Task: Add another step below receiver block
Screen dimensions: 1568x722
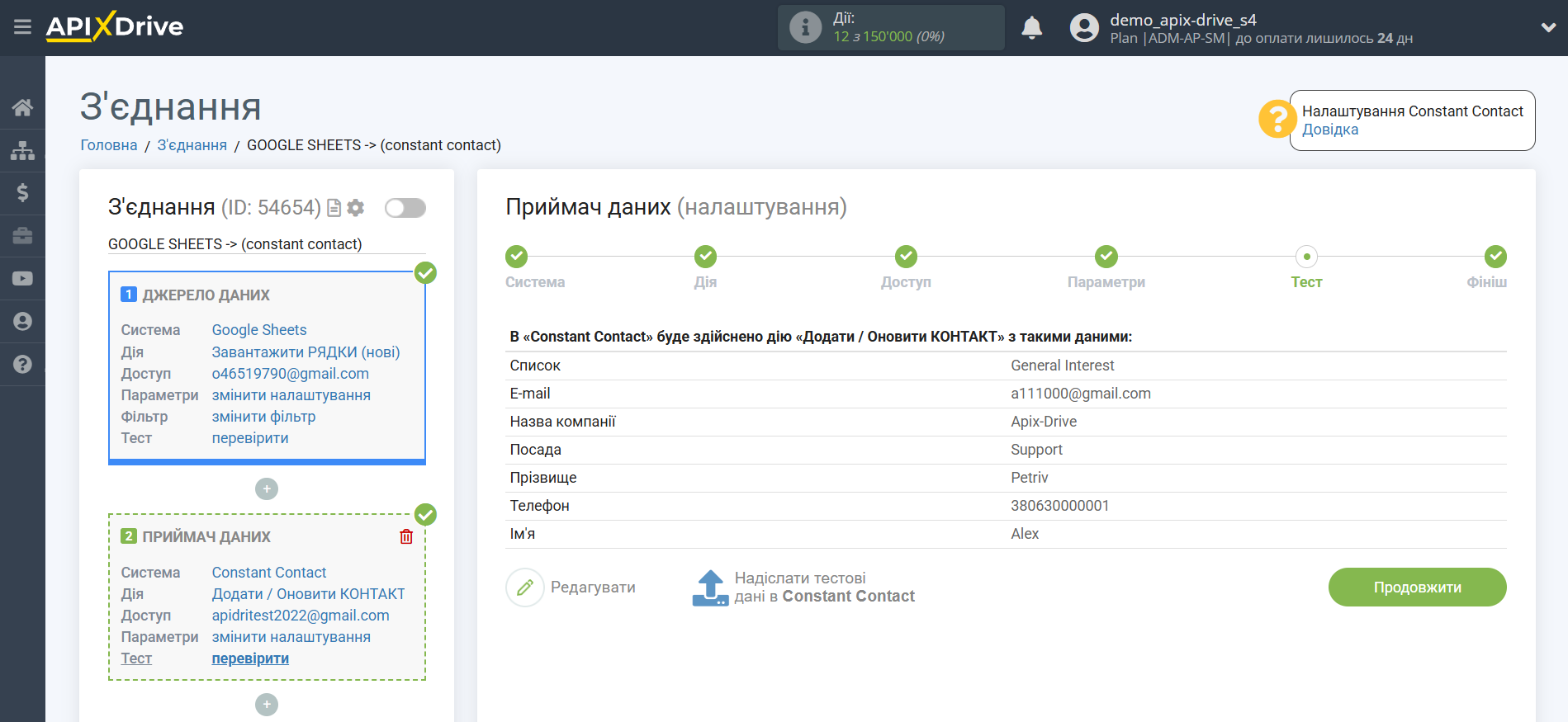Action: click(267, 705)
